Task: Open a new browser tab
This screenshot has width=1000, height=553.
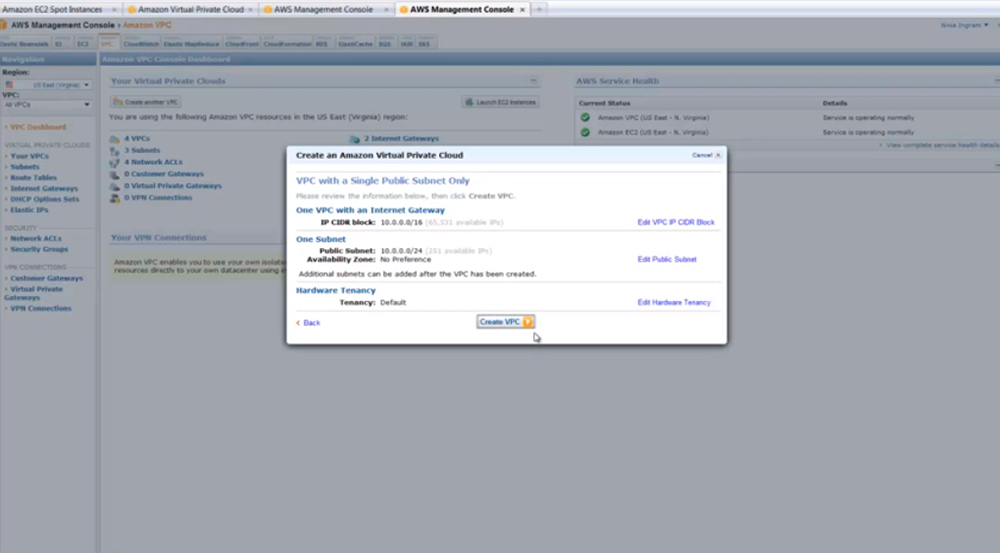Action: click(539, 10)
